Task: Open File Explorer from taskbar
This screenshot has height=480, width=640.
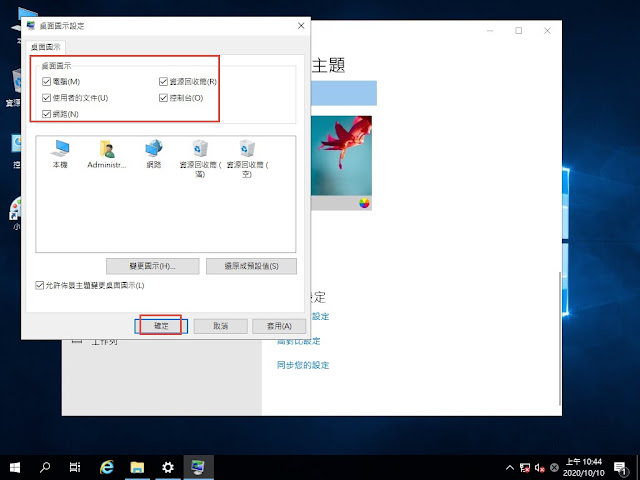Action: pos(137,467)
